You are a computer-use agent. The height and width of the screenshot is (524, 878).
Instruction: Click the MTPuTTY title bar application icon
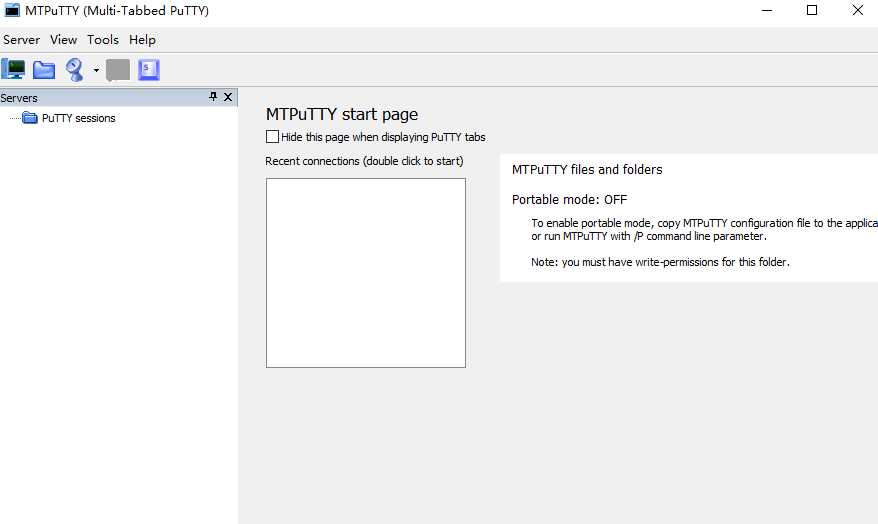tap(12, 10)
